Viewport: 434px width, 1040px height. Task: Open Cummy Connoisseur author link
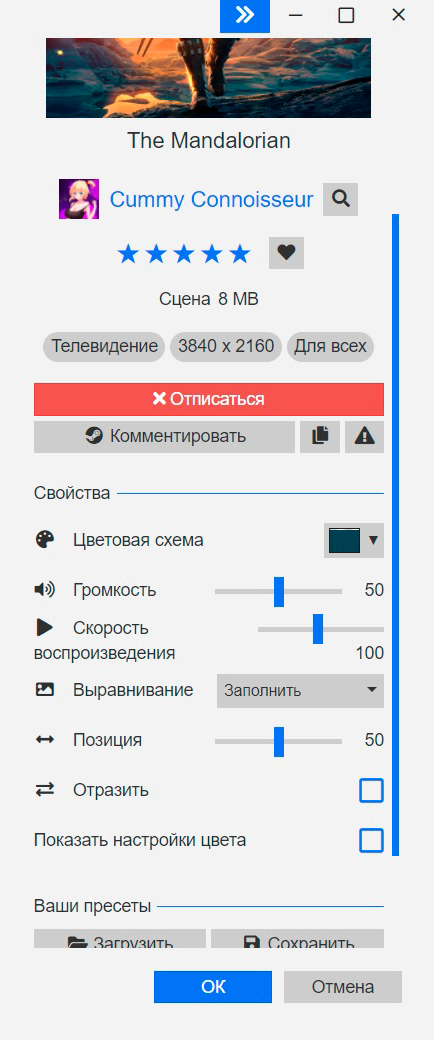coord(212,199)
